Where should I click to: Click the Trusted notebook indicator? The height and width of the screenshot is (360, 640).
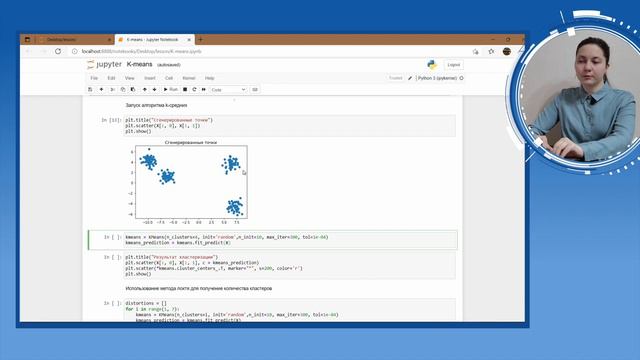pos(396,78)
